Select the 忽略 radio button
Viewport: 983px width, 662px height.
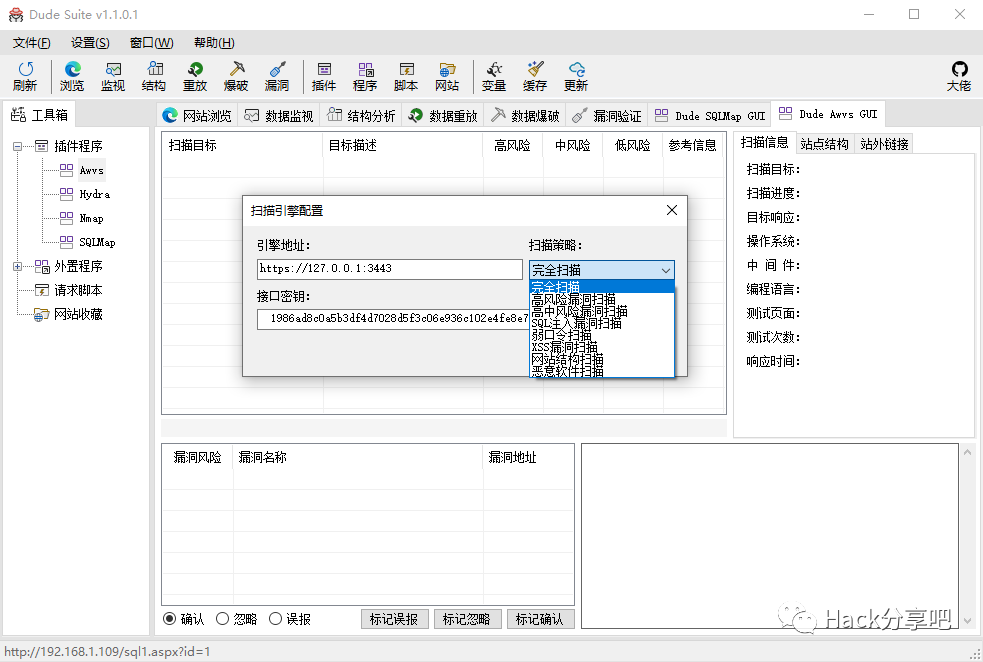[x=222, y=619]
